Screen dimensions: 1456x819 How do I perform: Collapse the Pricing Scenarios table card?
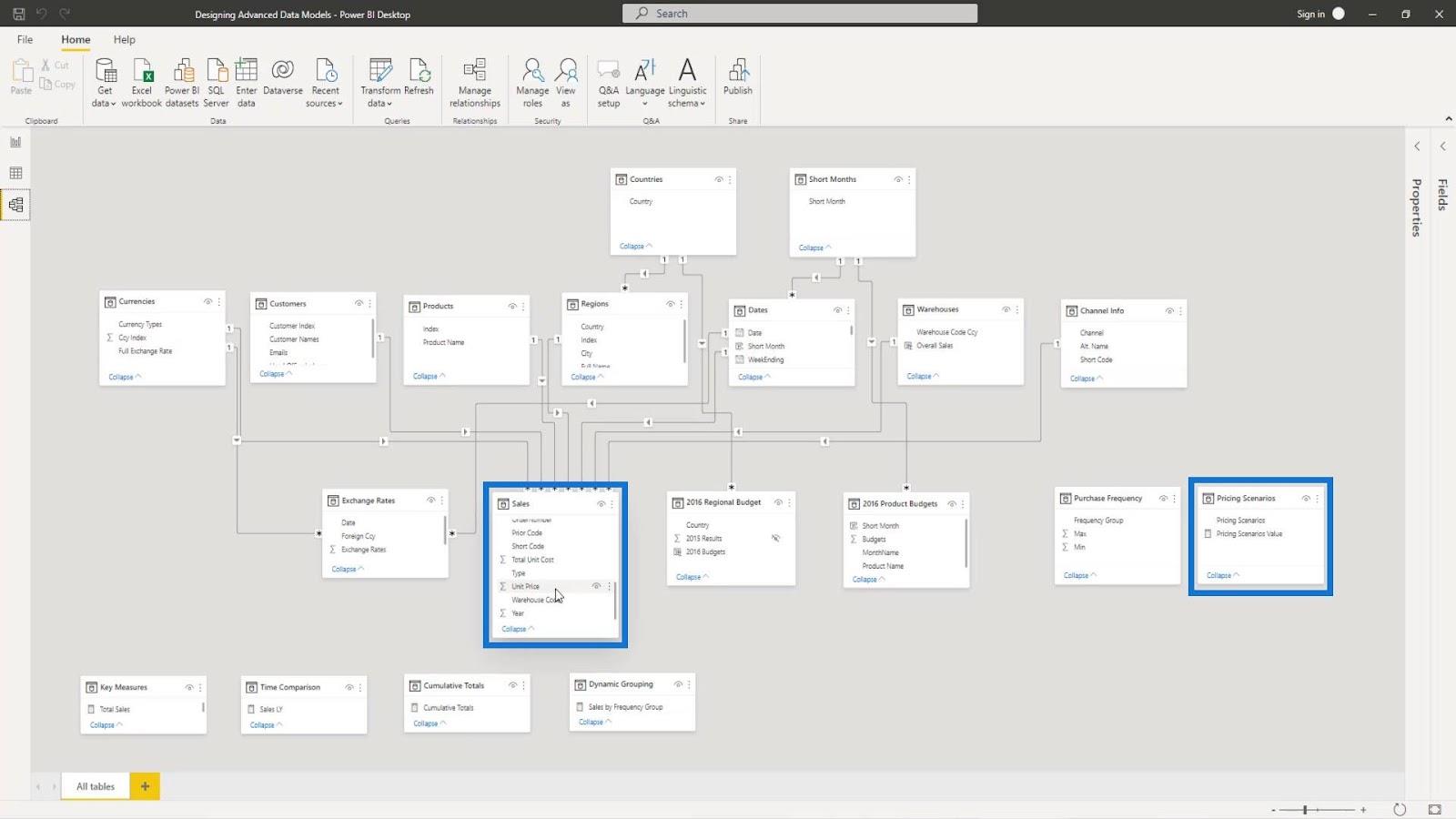[x=1223, y=575]
